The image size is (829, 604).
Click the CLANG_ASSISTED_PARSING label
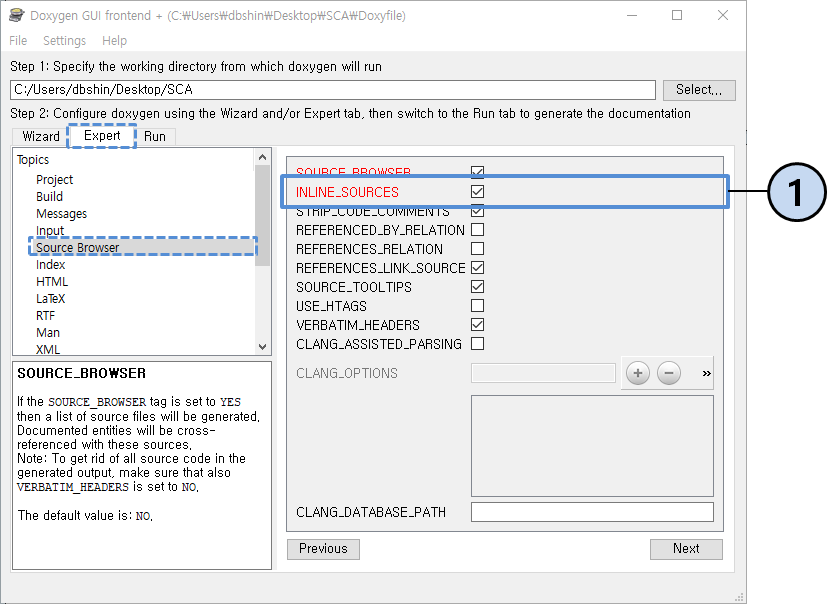pyautogui.click(x=379, y=344)
